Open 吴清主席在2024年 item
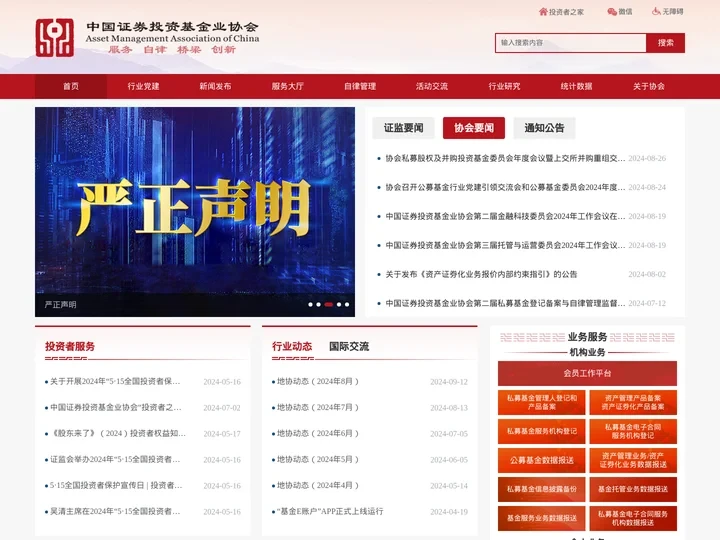The width and height of the screenshot is (720, 540). 115,511
